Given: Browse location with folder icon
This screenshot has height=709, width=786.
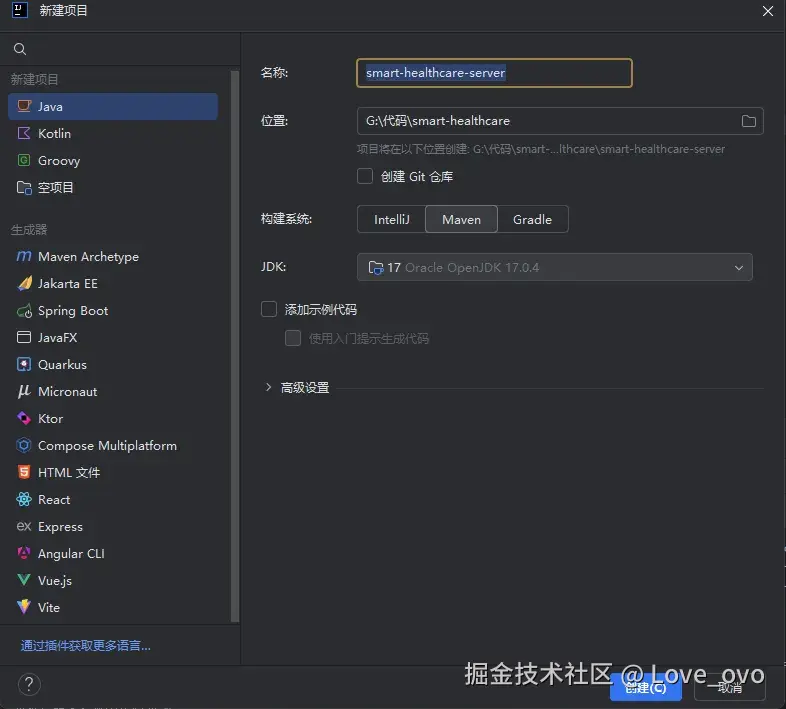Looking at the screenshot, I should tap(748, 121).
